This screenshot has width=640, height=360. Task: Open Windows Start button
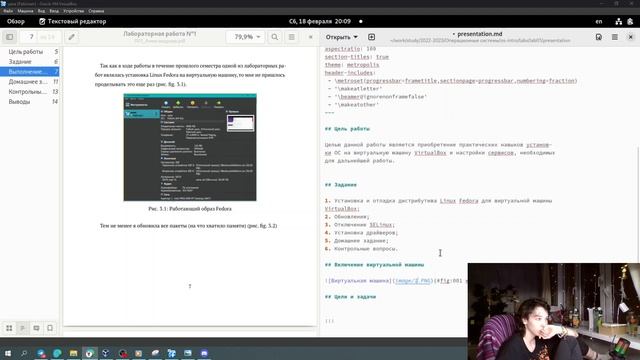(x=8, y=353)
